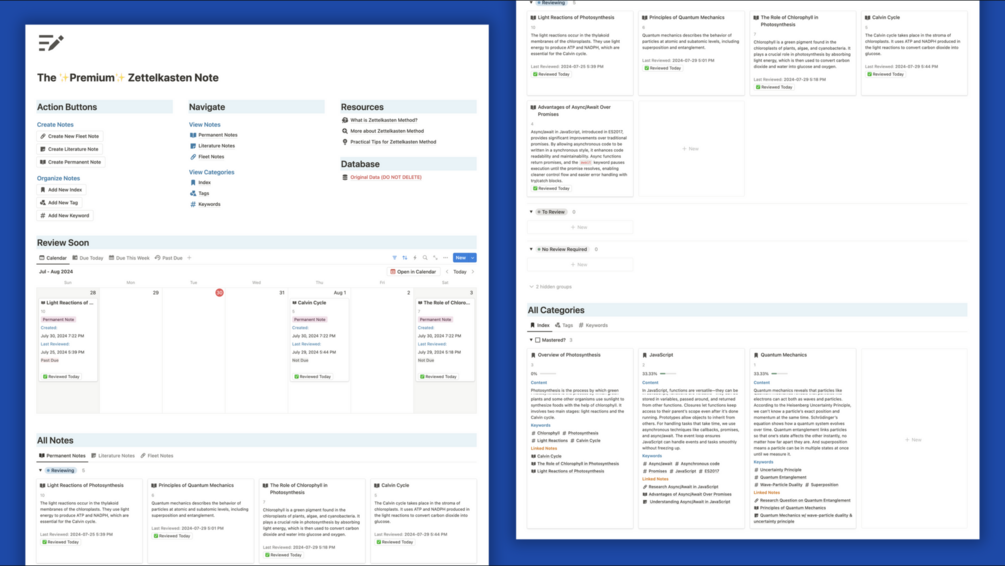Switch to Keywords tab in All Categories

tap(593, 325)
